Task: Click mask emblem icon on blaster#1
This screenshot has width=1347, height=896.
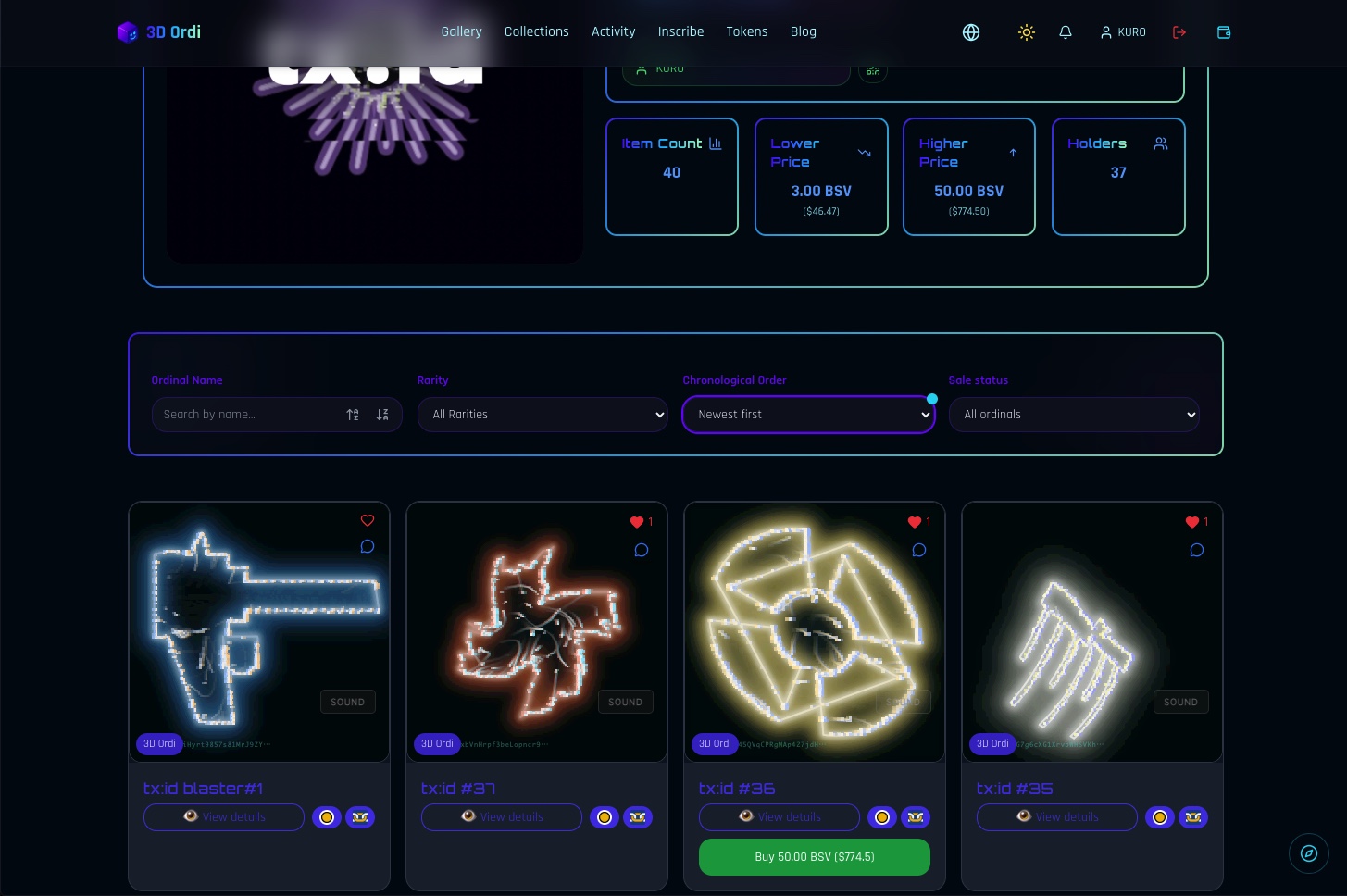Action: (360, 817)
